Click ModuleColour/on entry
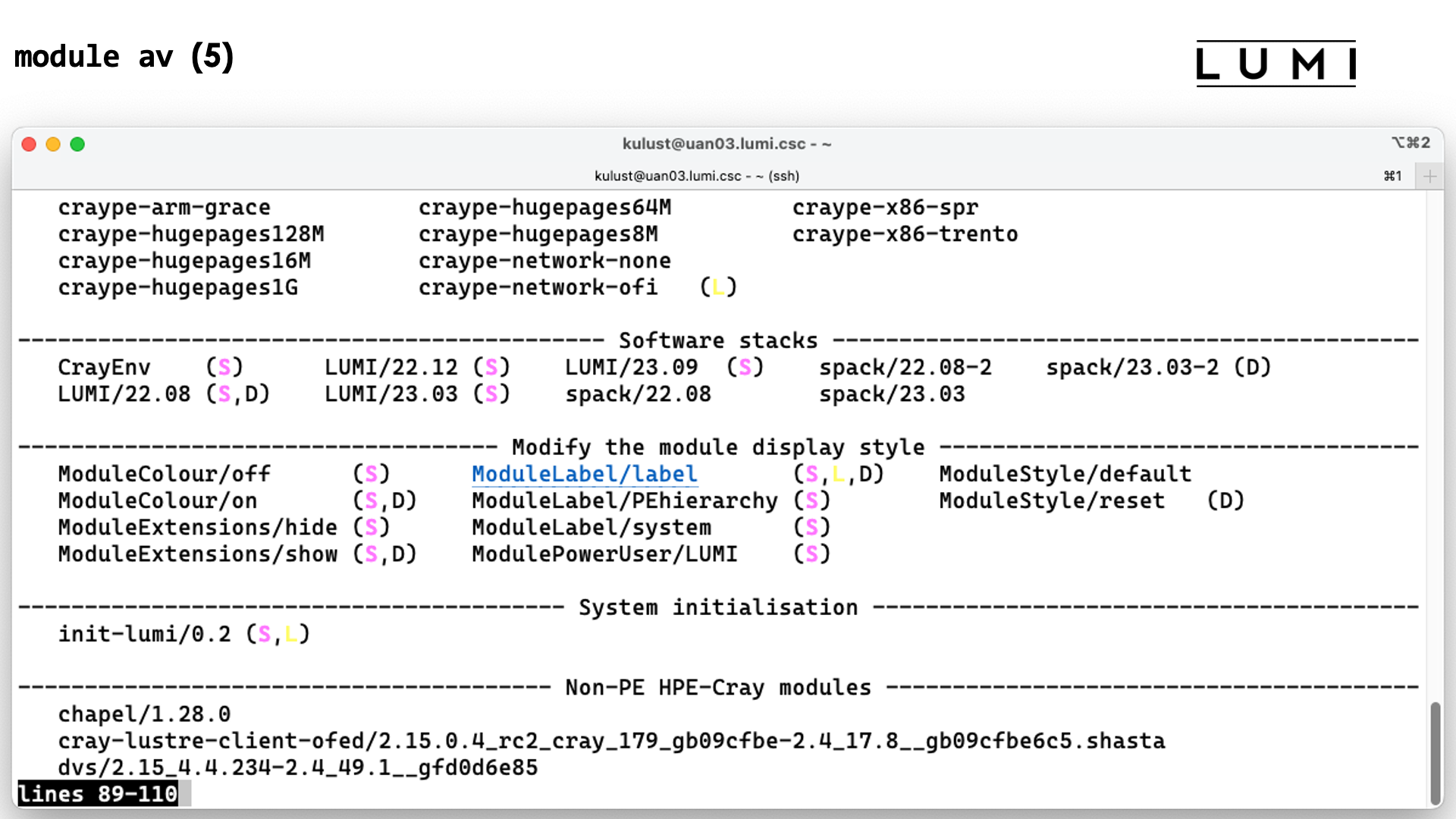This screenshot has width=1456, height=819. [157, 500]
